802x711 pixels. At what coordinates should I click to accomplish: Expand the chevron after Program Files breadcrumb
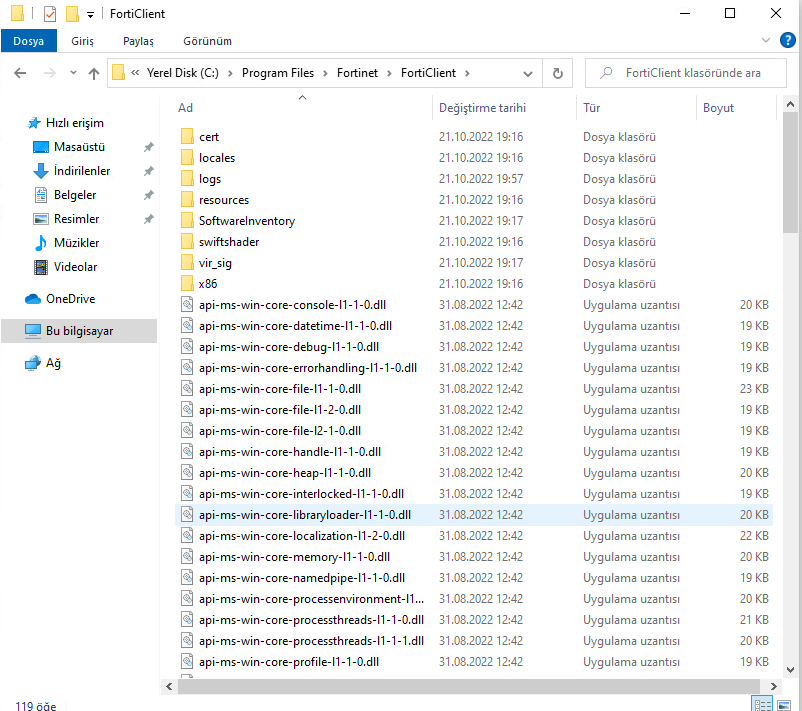325,74
